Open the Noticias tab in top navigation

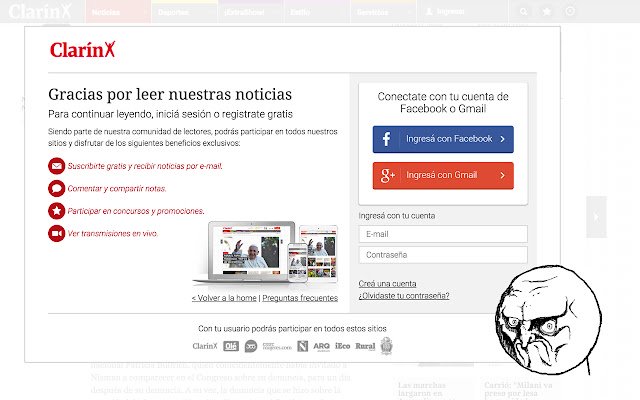(x=118, y=12)
